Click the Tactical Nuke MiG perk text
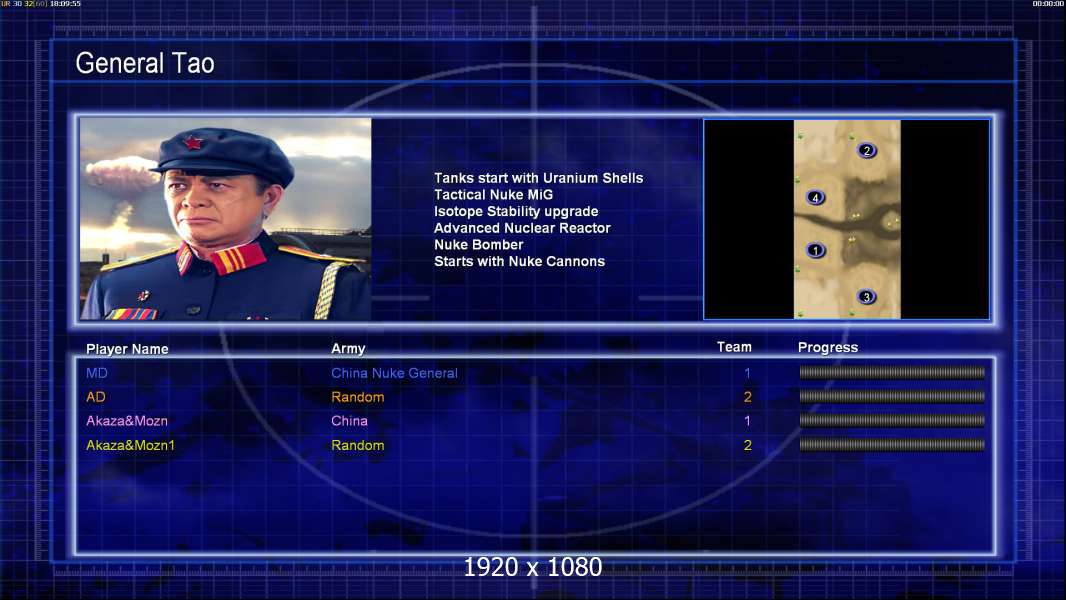 coord(494,194)
